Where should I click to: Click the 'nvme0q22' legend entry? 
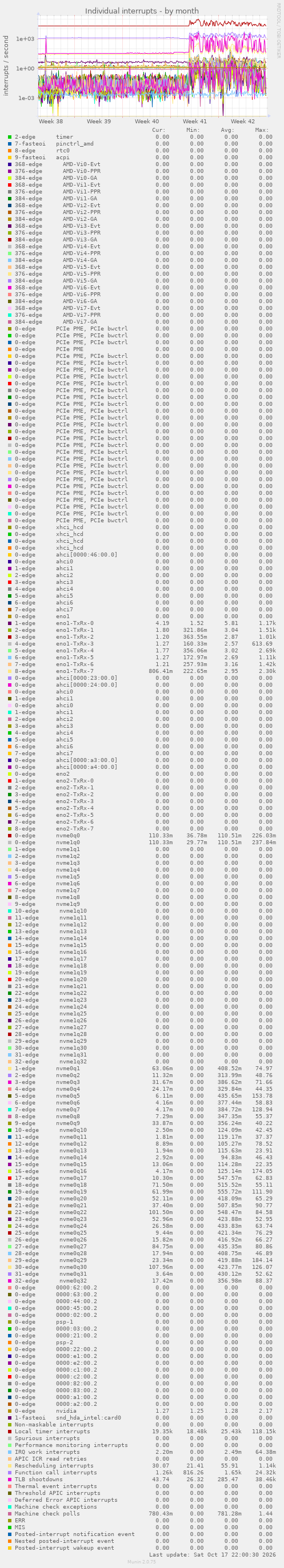(73, 1212)
